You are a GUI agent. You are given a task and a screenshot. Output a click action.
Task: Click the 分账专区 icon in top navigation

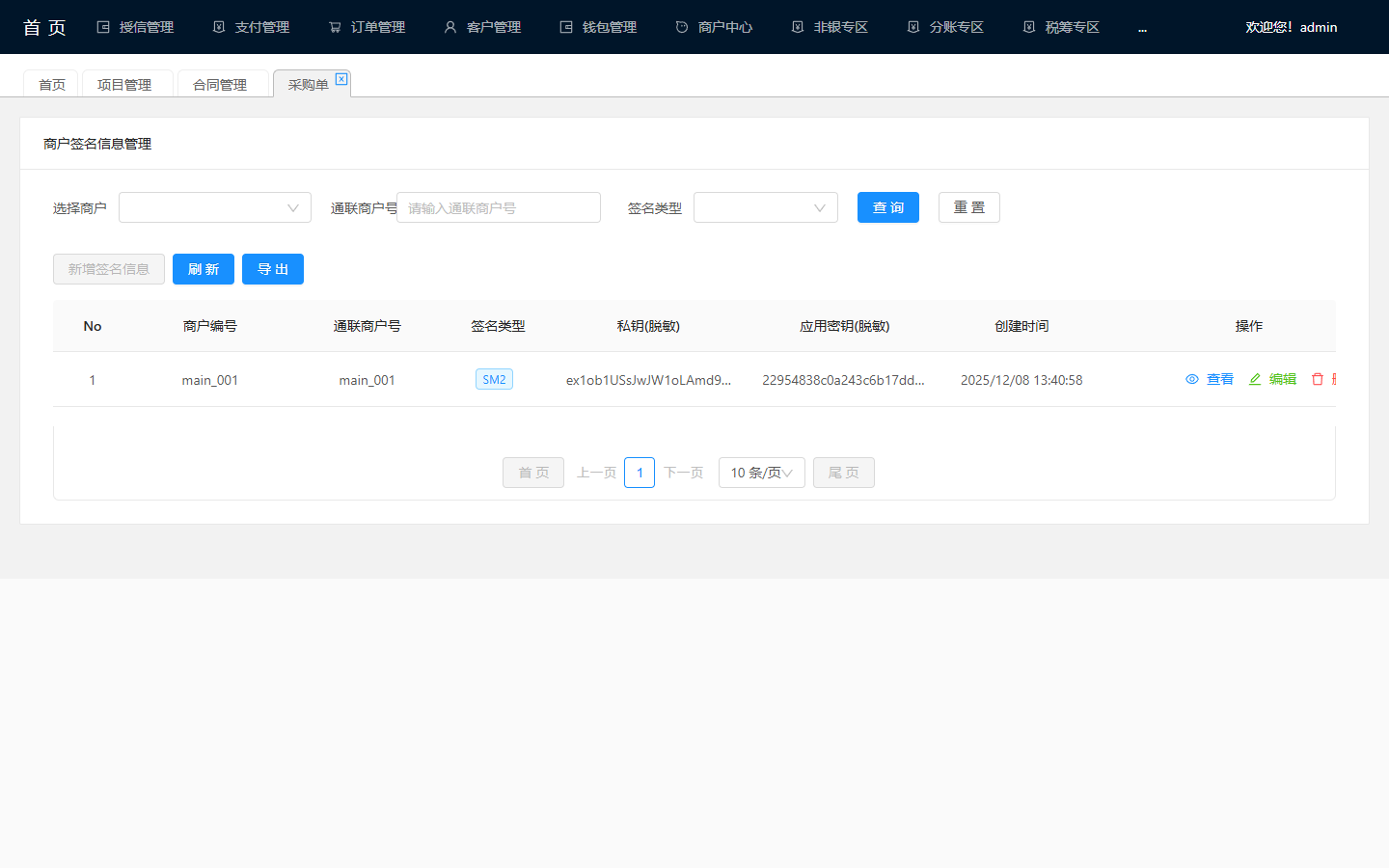tap(913, 27)
